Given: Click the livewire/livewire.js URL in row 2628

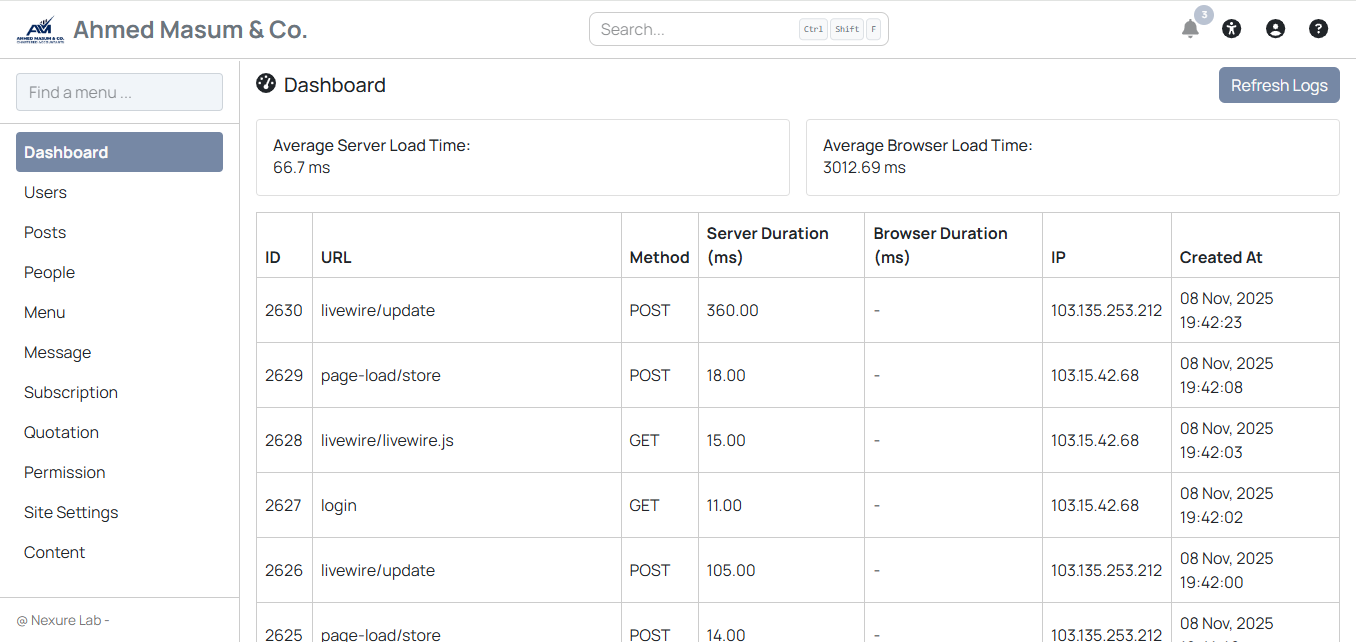Looking at the screenshot, I should tap(387, 440).
